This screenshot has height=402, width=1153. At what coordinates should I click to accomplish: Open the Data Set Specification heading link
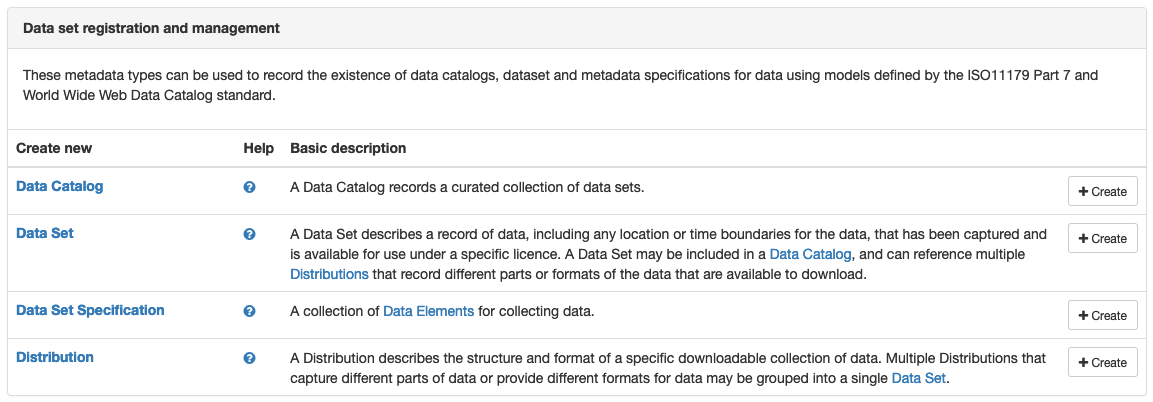pos(90,310)
